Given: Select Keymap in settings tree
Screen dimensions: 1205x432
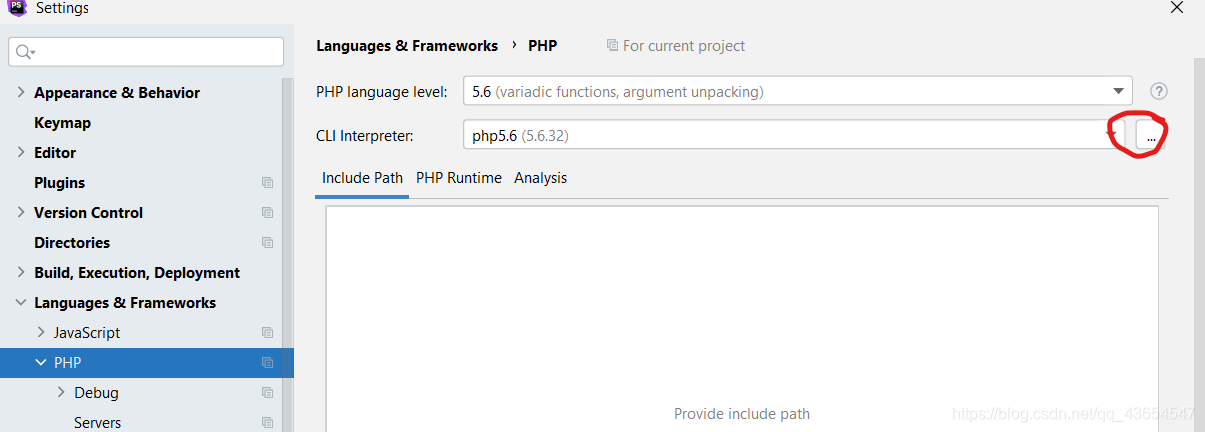Looking at the screenshot, I should click(x=62, y=123).
